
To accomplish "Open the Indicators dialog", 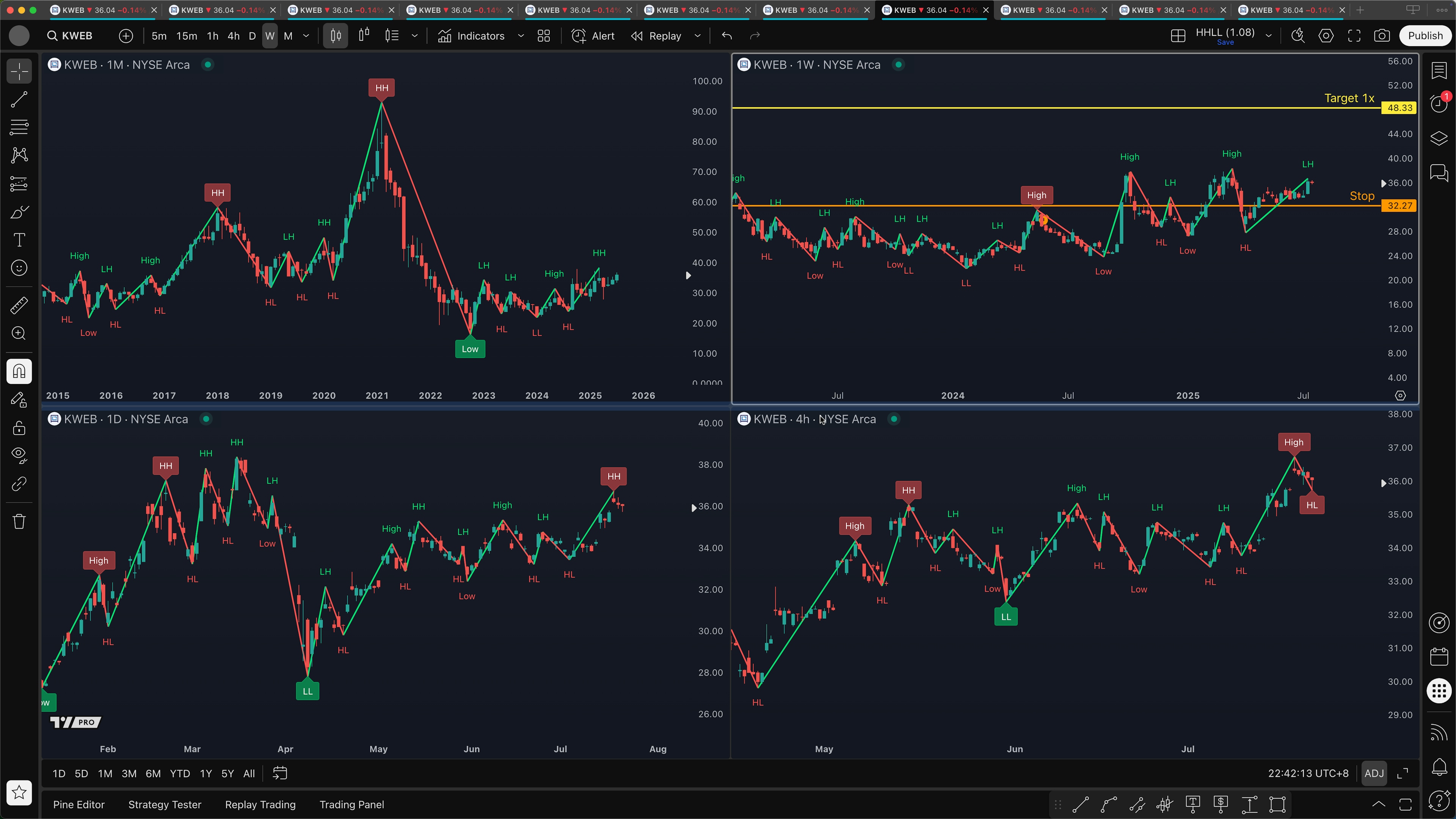I will [471, 36].
